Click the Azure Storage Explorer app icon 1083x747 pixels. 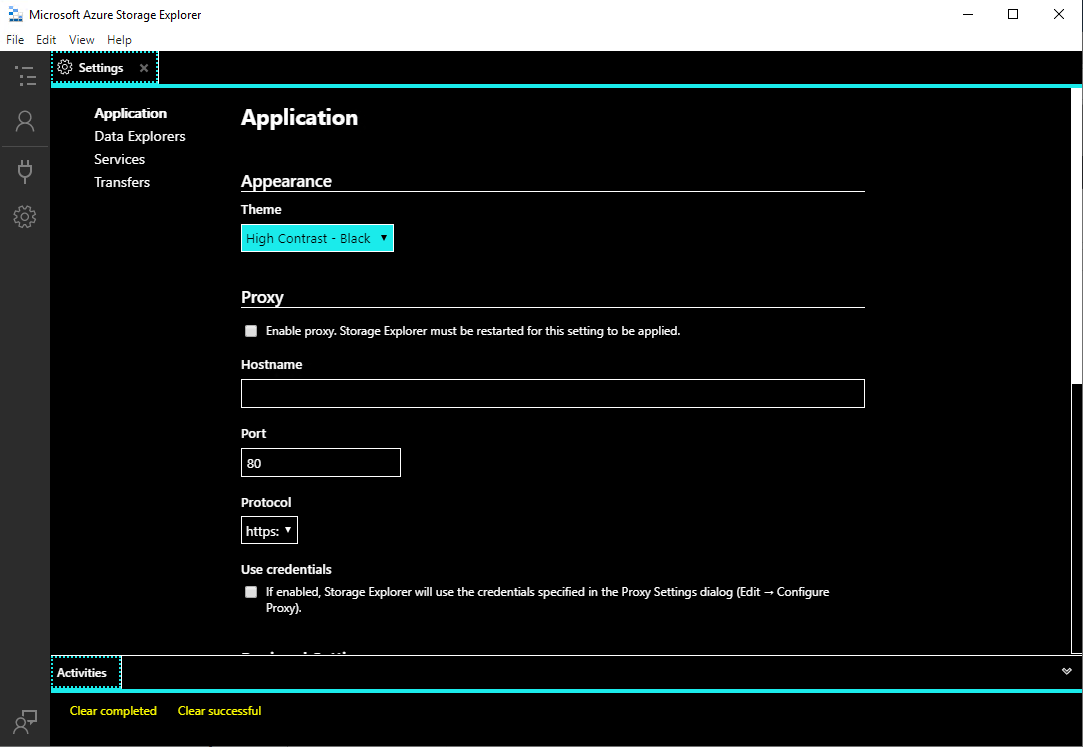15,14
